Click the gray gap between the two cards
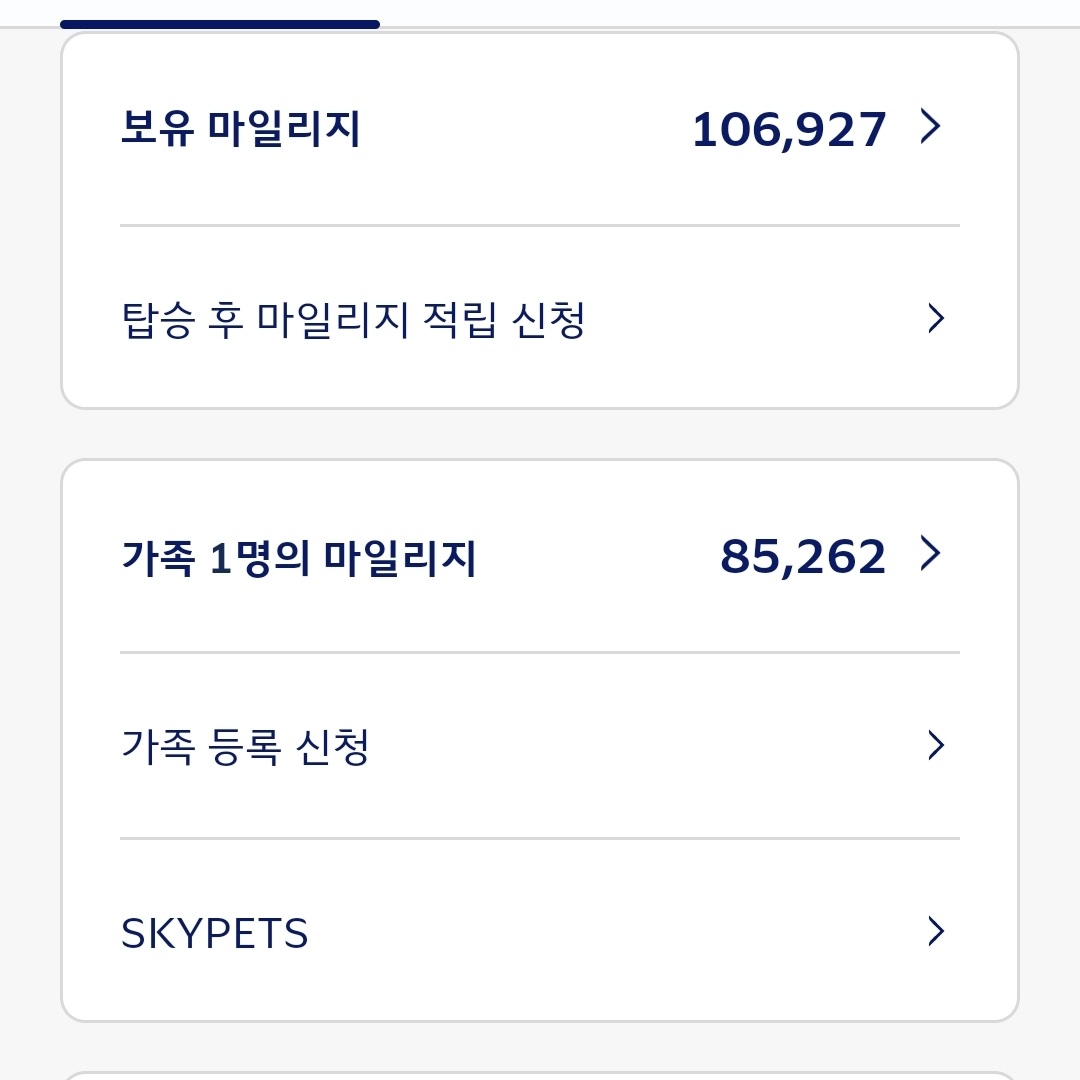Image resolution: width=1080 pixels, height=1080 pixels. click(x=540, y=434)
